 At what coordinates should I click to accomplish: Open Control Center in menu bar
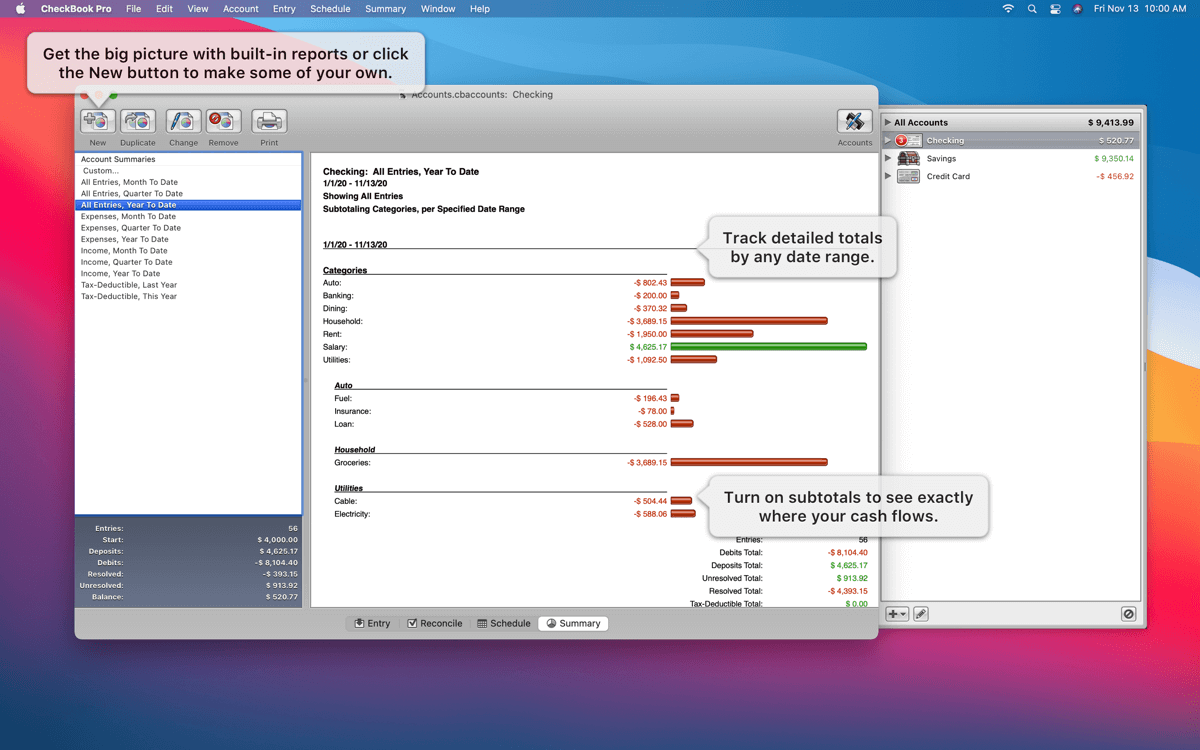(1055, 9)
